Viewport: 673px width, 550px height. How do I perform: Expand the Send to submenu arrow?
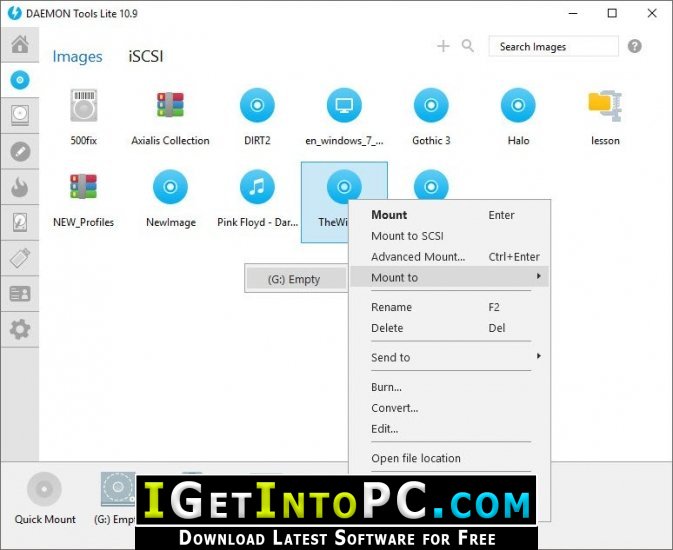point(538,356)
